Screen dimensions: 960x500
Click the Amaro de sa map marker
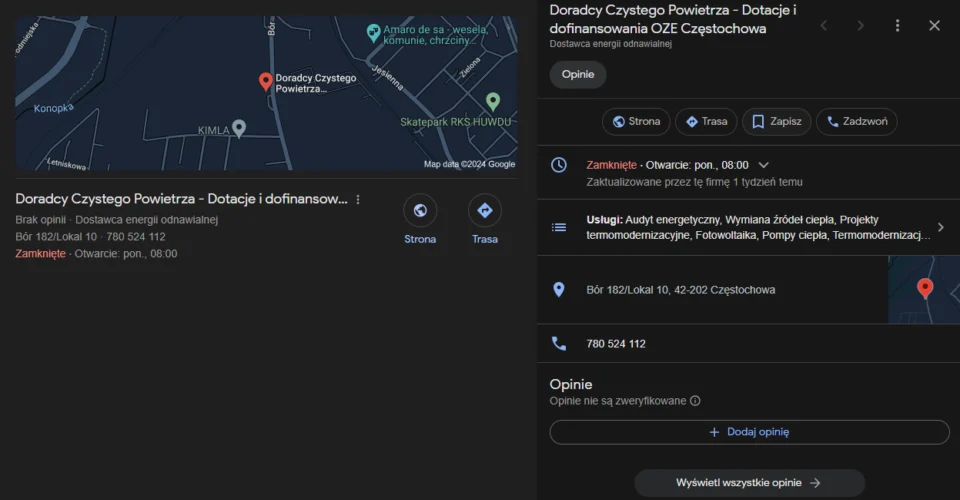click(x=373, y=32)
